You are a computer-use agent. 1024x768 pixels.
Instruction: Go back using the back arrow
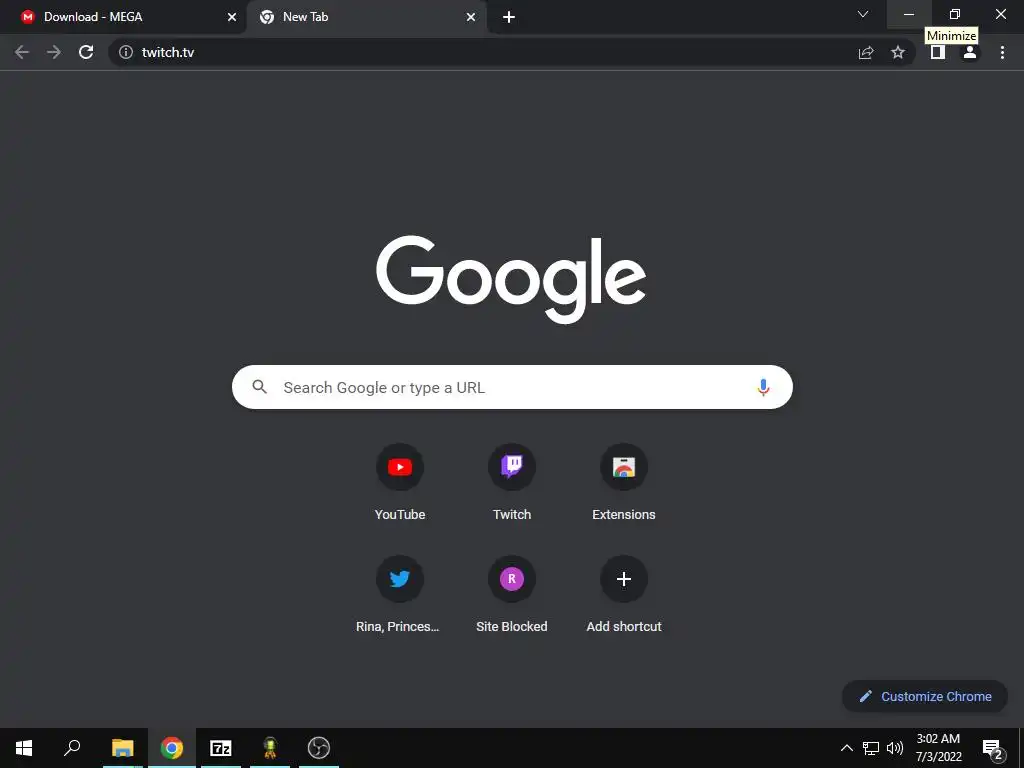click(22, 52)
